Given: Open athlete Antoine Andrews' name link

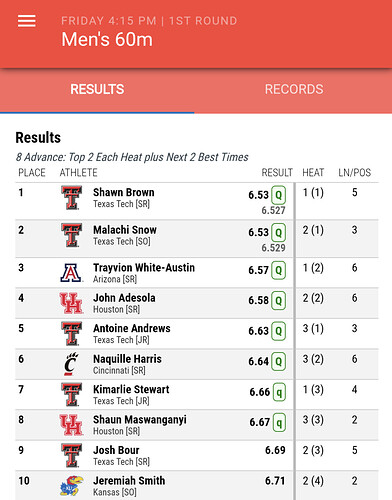Looking at the screenshot, I should [132, 328].
